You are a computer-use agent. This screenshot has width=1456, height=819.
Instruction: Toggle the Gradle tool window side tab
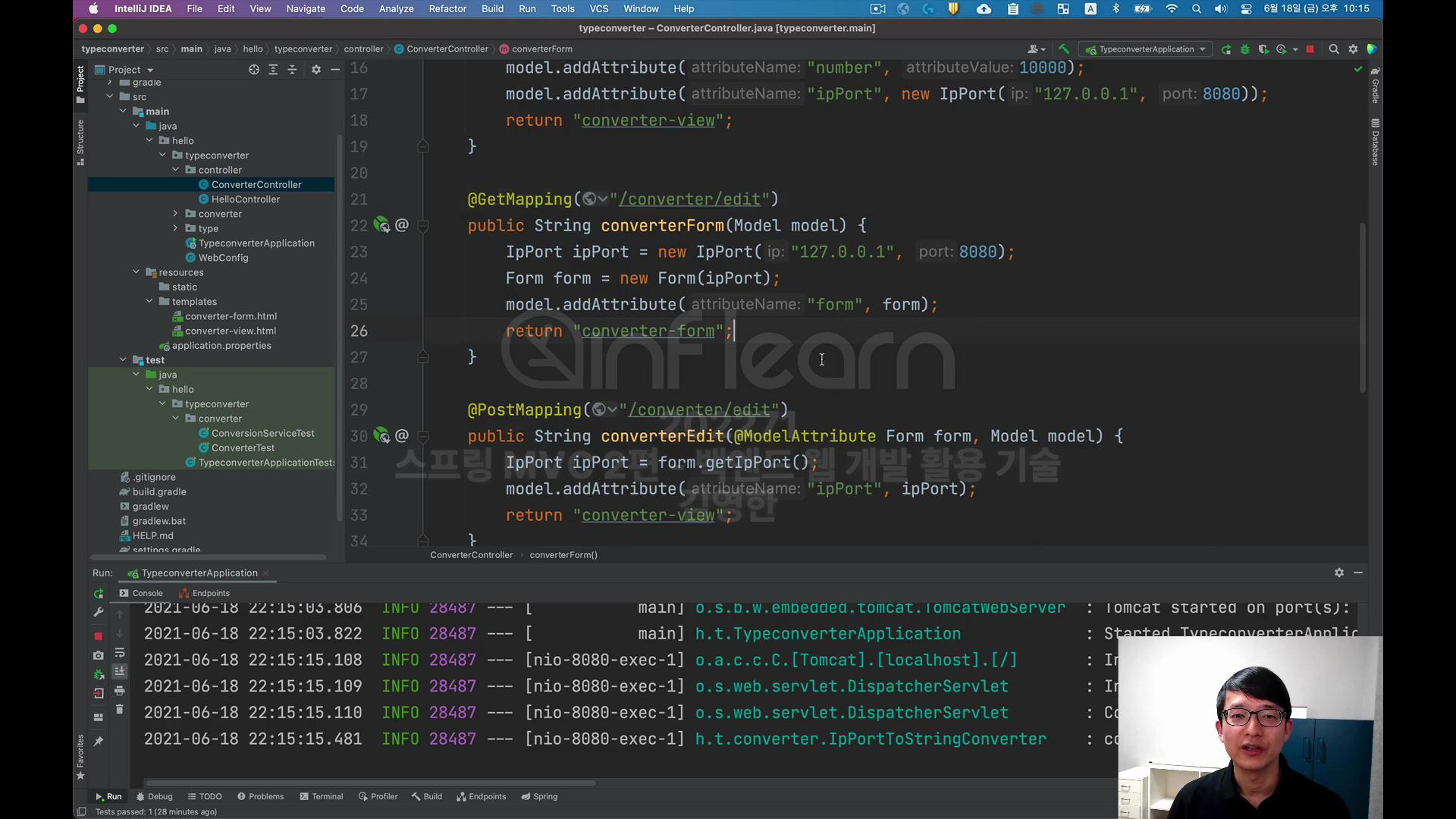1375,85
